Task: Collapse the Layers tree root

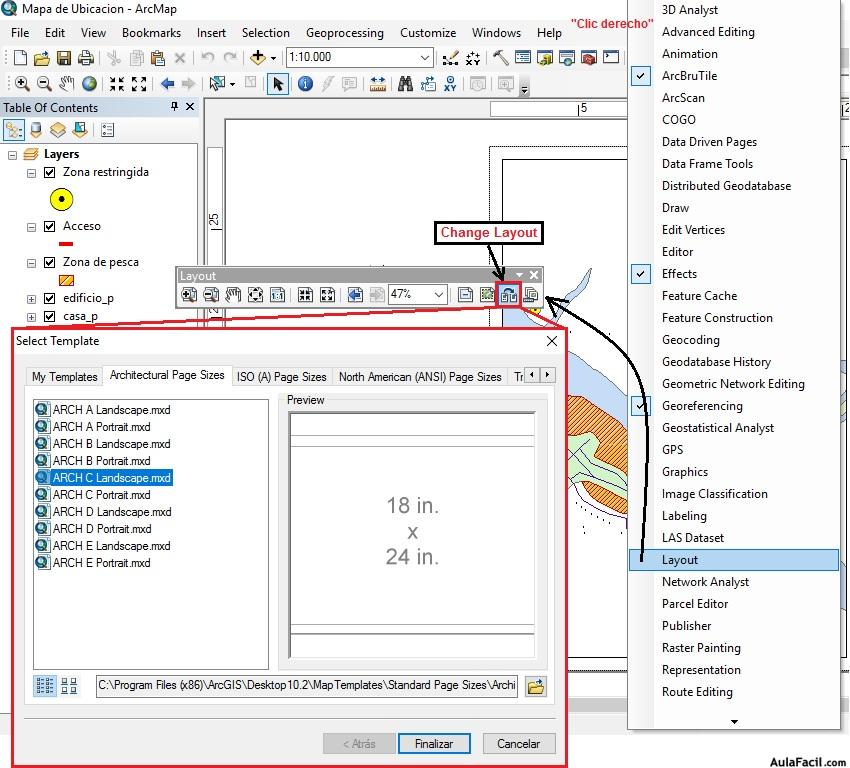Action: pyautogui.click(x=12, y=155)
